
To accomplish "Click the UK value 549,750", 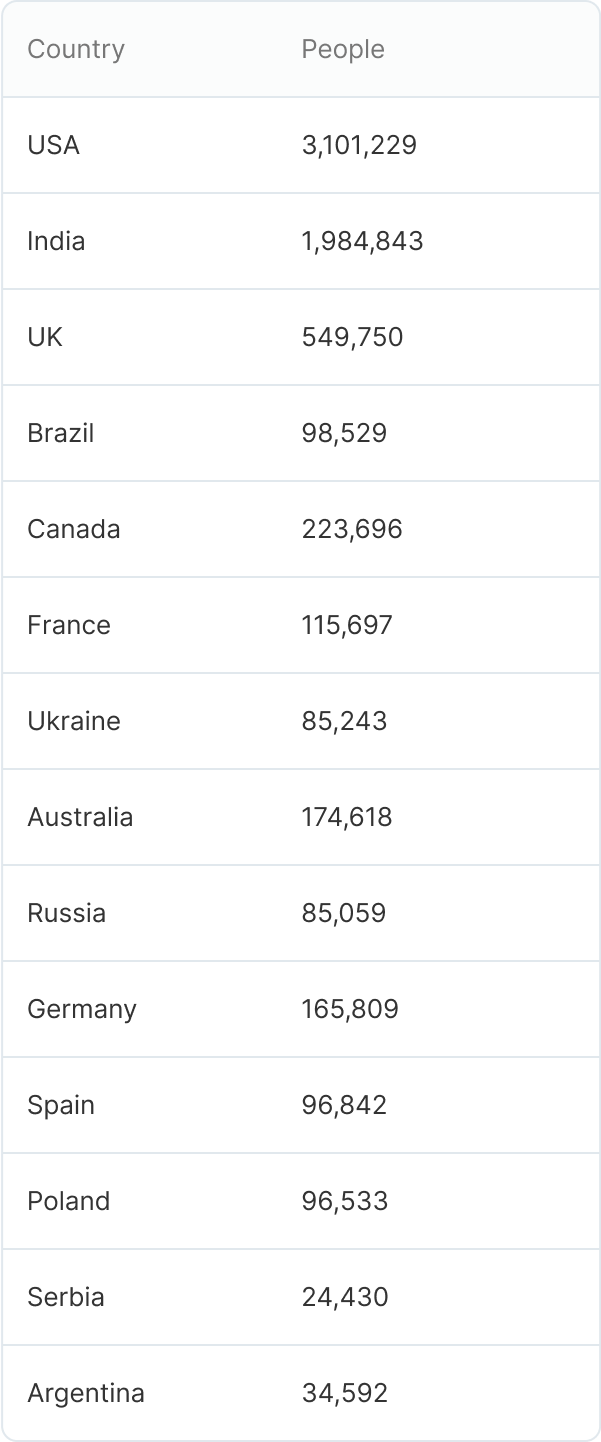I will [x=352, y=337].
